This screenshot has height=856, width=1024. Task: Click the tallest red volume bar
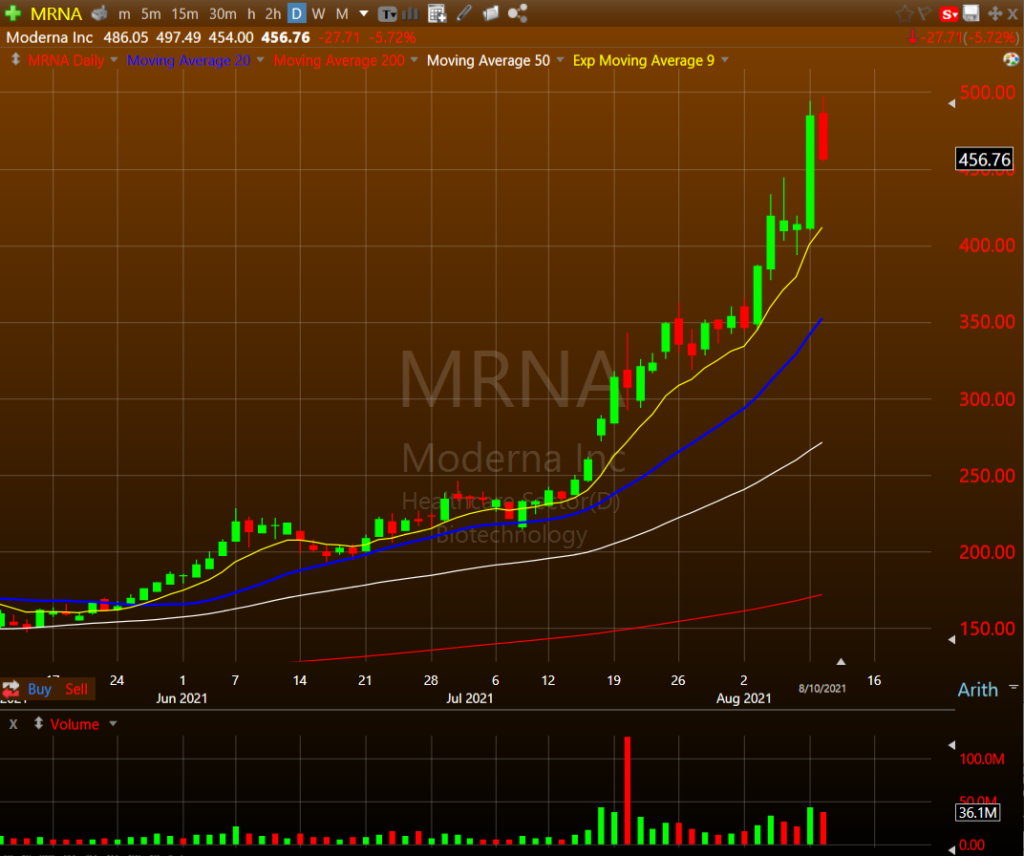tap(628, 791)
